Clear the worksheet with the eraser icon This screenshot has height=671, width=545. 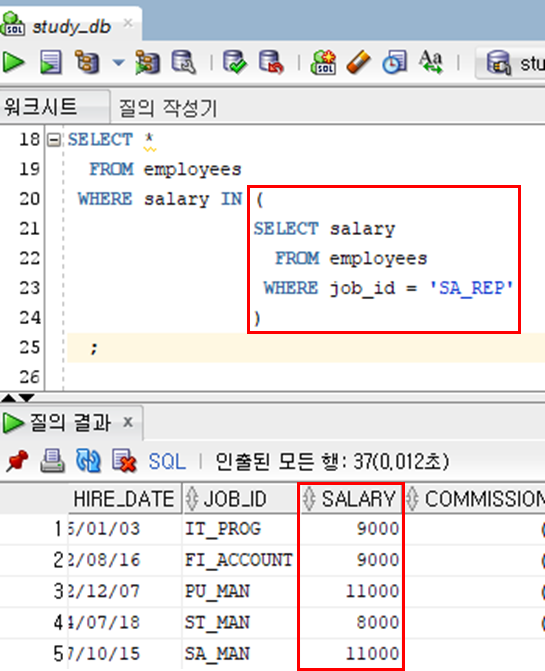[358, 62]
